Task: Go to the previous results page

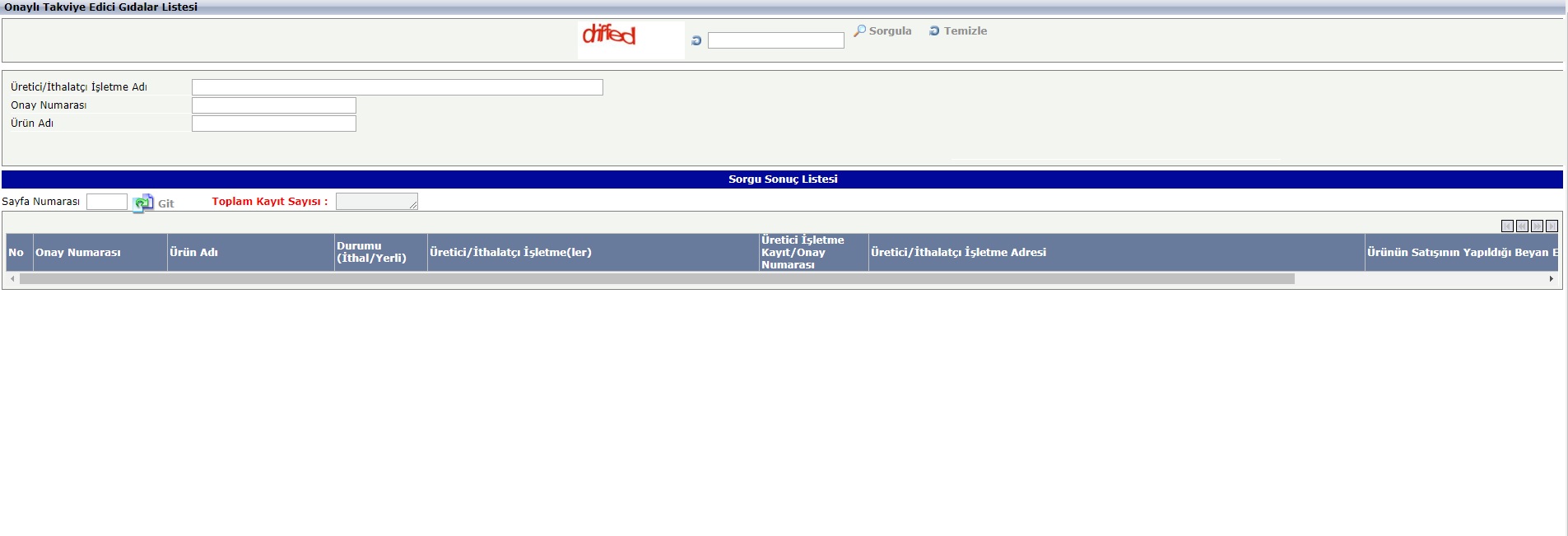Action: tap(1522, 226)
